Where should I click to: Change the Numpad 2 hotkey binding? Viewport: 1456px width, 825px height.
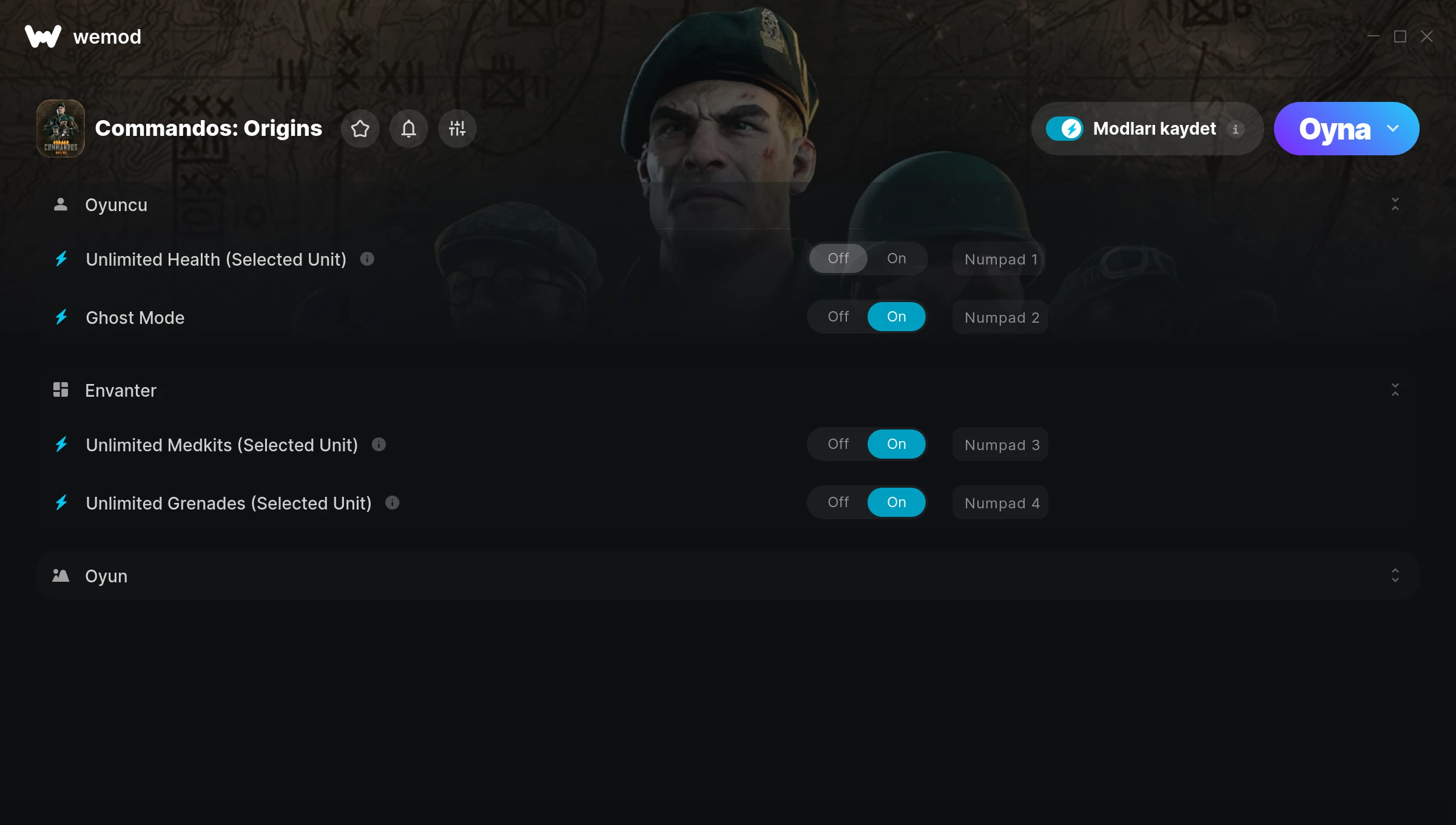click(1001, 317)
